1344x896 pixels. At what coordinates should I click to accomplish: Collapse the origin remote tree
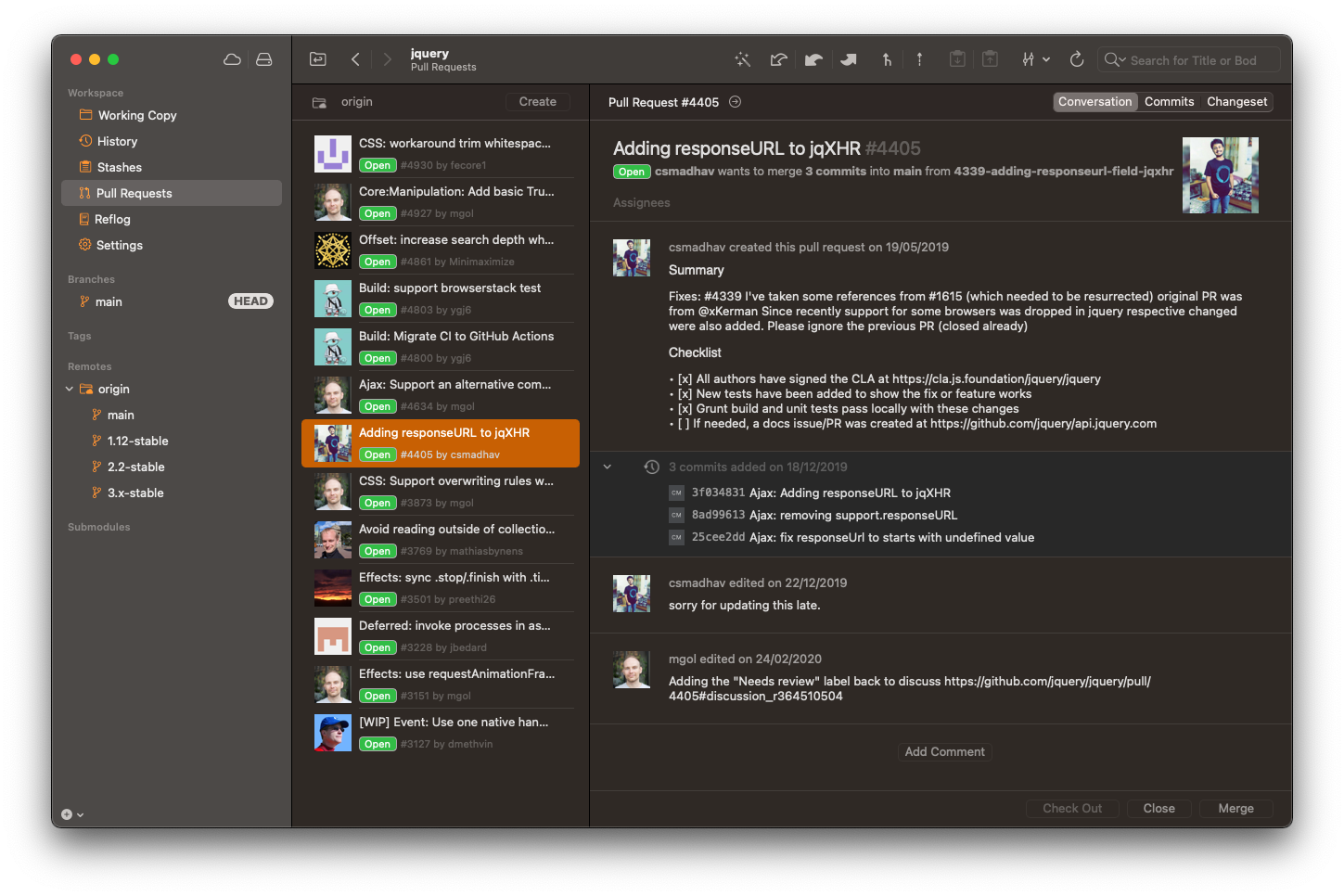pos(70,389)
